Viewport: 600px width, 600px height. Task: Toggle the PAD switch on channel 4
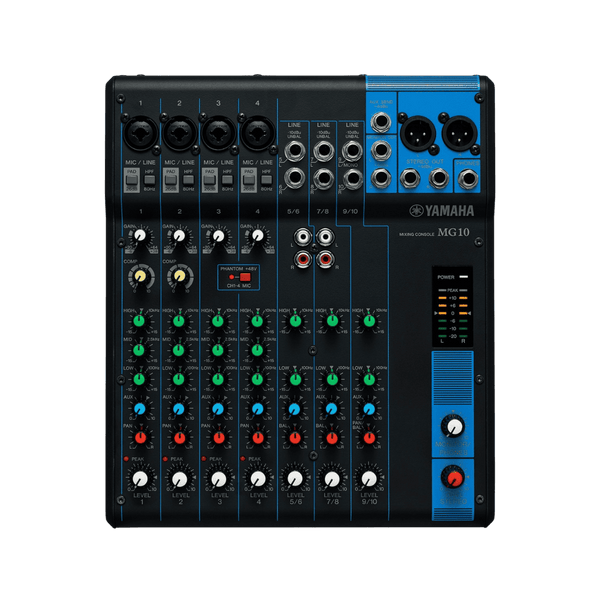click(x=248, y=180)
